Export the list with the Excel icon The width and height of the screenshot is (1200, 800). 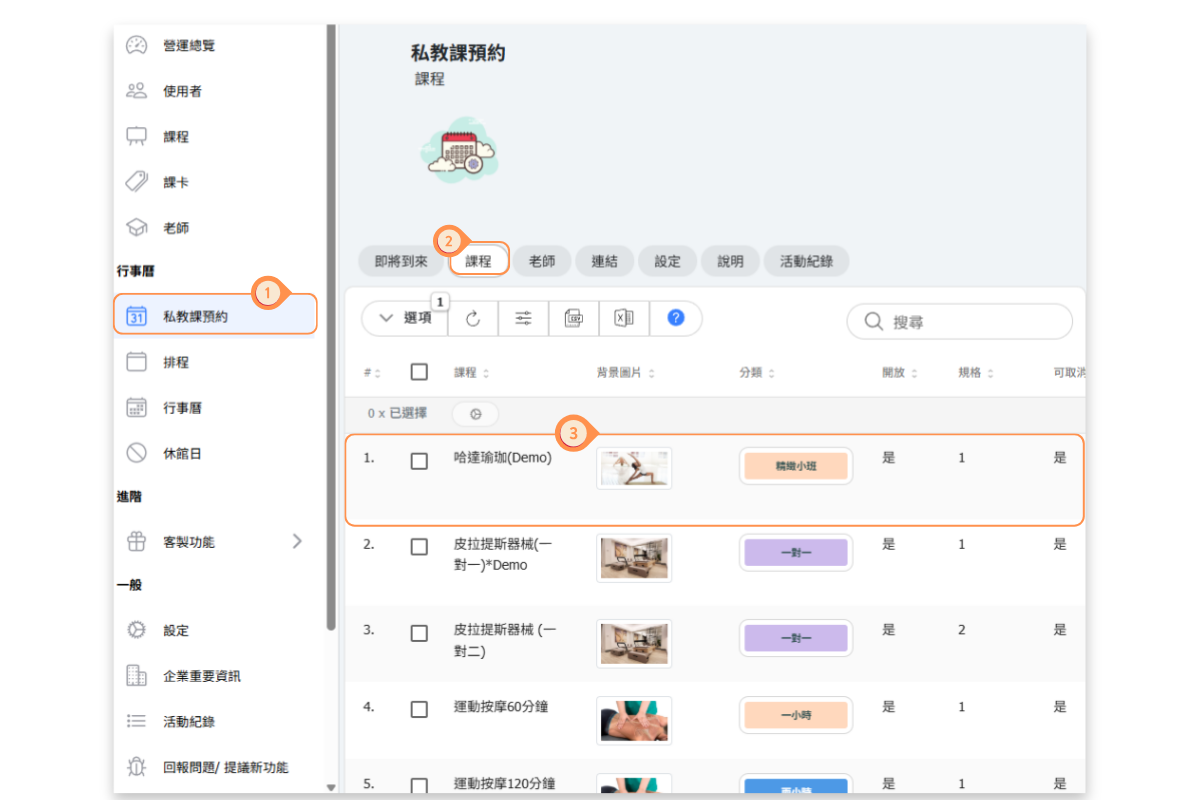(624, 318)
